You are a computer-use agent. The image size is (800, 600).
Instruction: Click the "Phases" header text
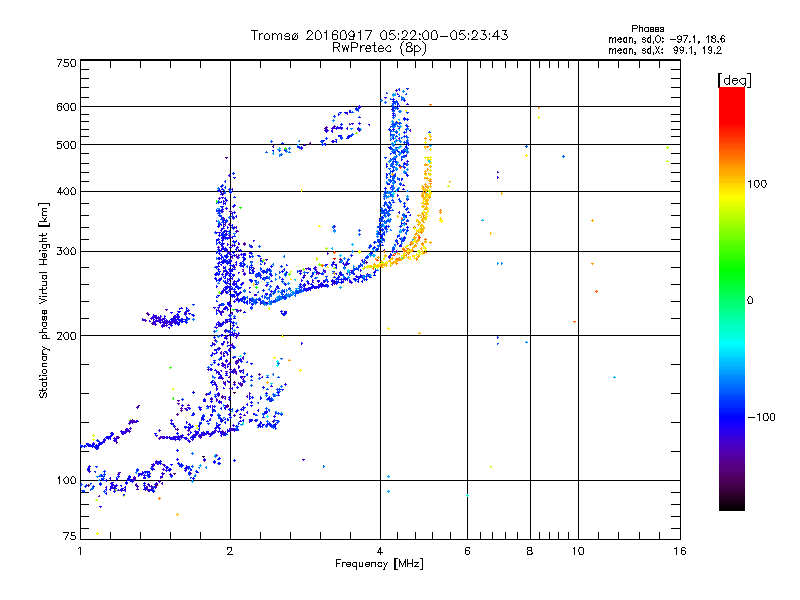(x=647, y=29)
